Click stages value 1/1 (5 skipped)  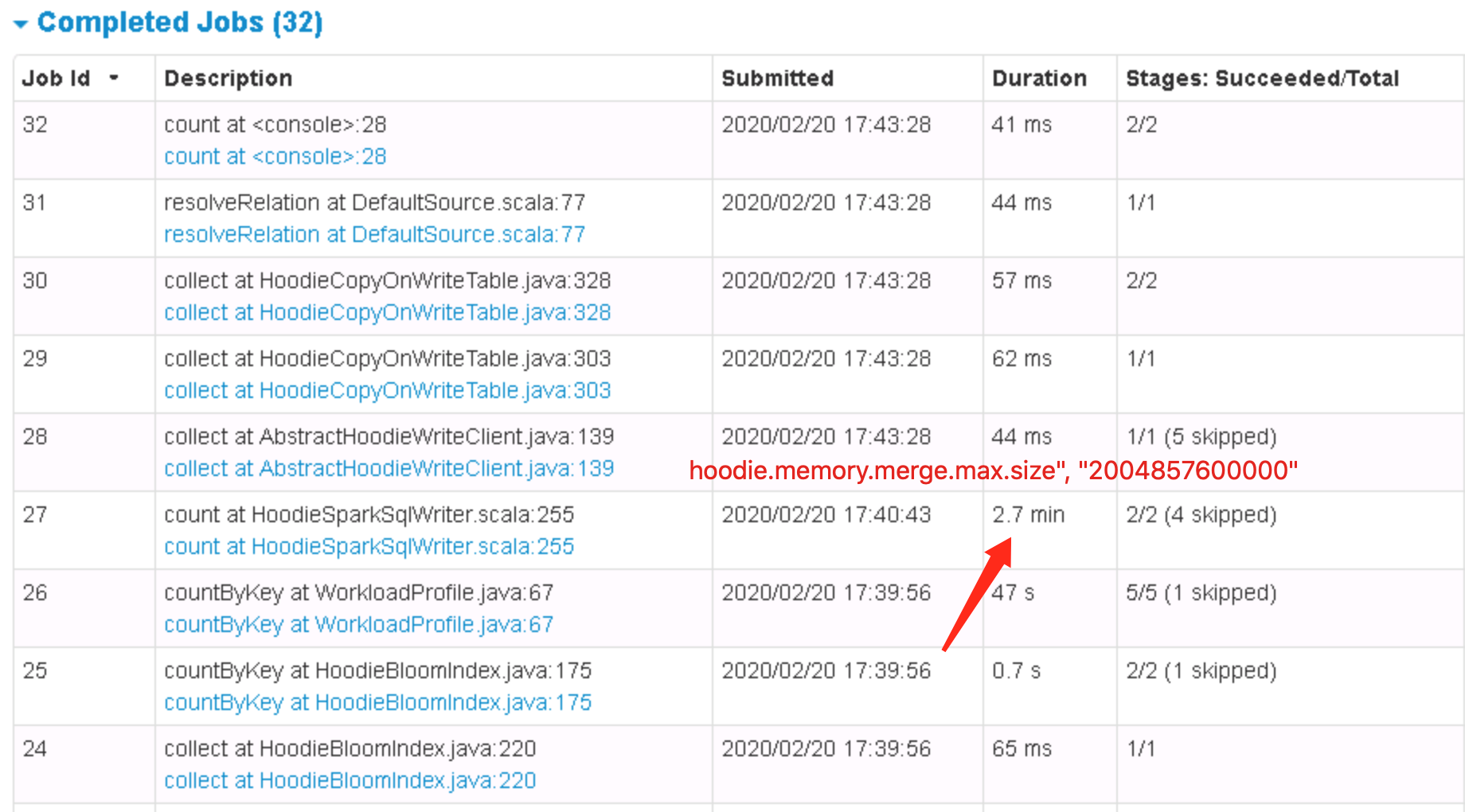pyautogui.click(x=1201, y=436)
